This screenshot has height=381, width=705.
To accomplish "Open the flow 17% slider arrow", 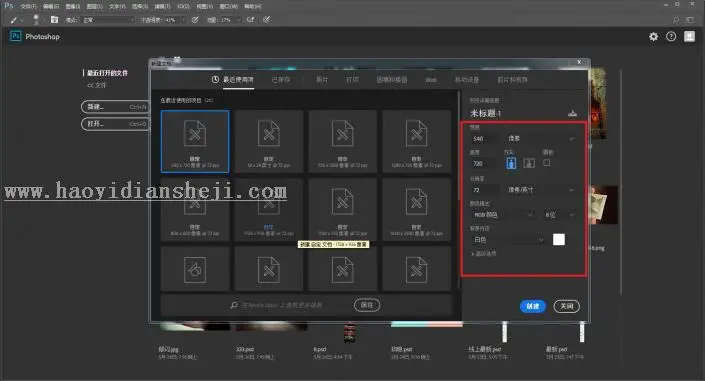I will 239,20.
